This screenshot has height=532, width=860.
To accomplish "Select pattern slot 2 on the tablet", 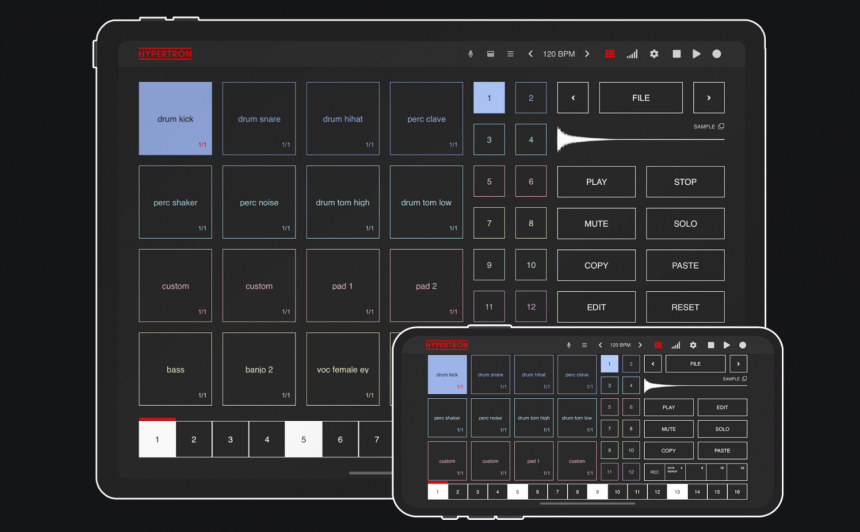I will (x=531, y=98).
